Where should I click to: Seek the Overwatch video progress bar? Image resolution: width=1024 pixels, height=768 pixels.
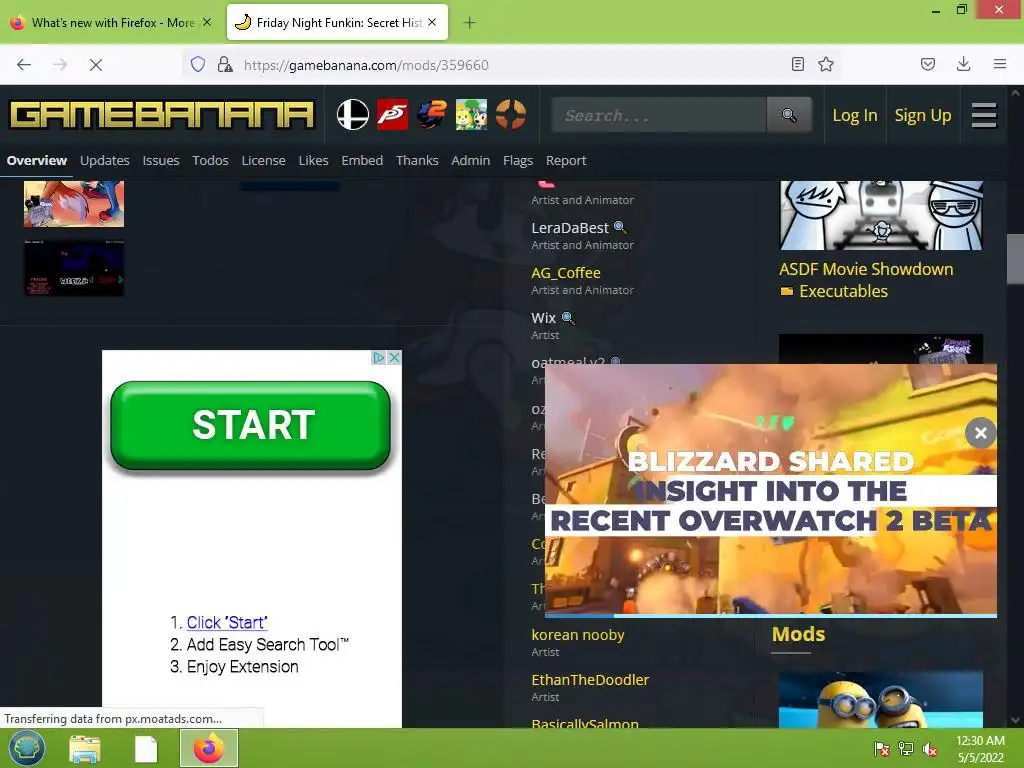coord(771,615)
